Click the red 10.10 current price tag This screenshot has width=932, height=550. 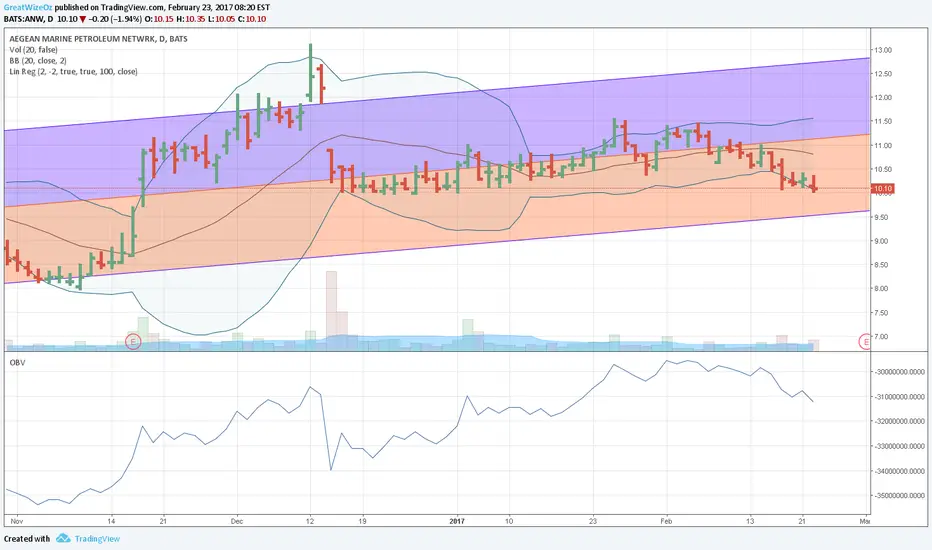pyautogui.click(x=882, y=189)
